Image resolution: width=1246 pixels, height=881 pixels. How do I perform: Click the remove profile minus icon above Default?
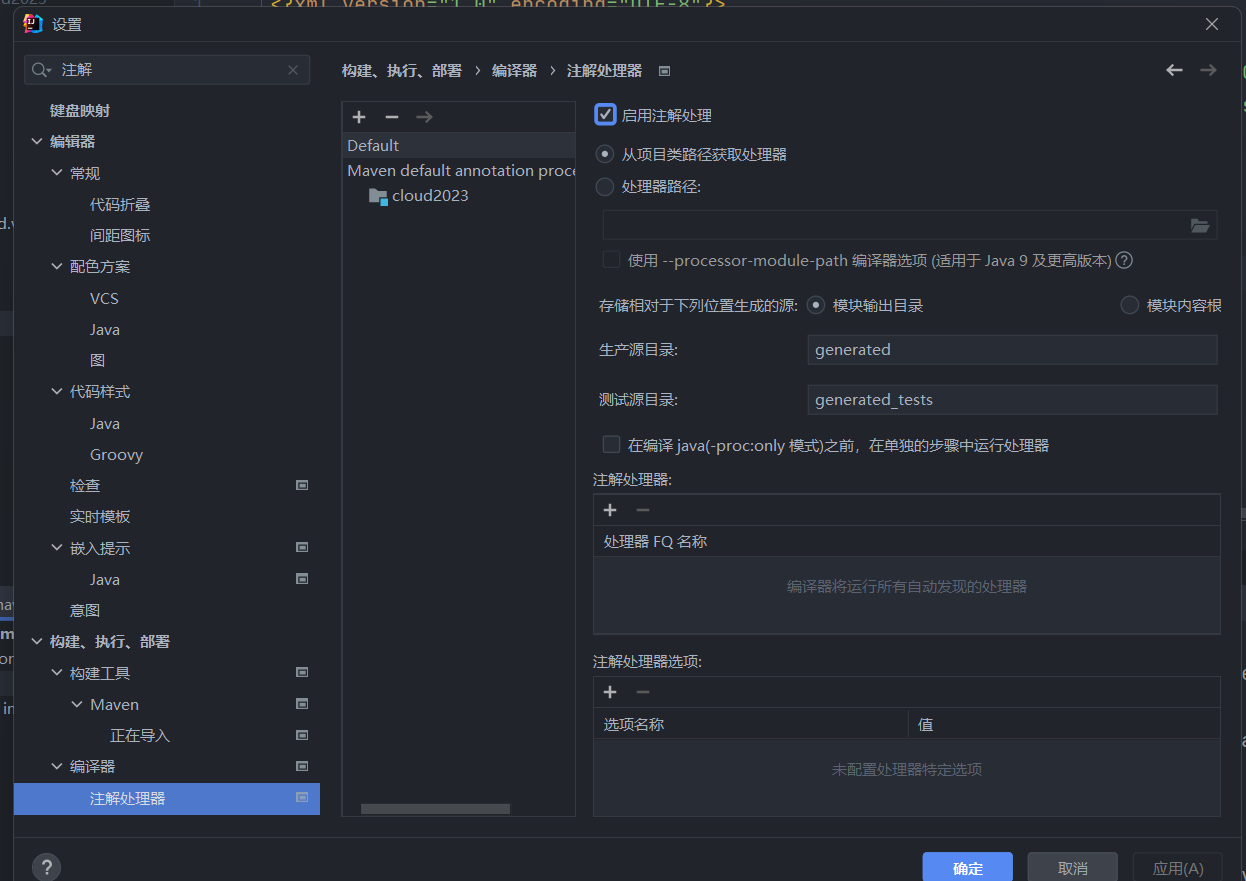pos(392,117)
